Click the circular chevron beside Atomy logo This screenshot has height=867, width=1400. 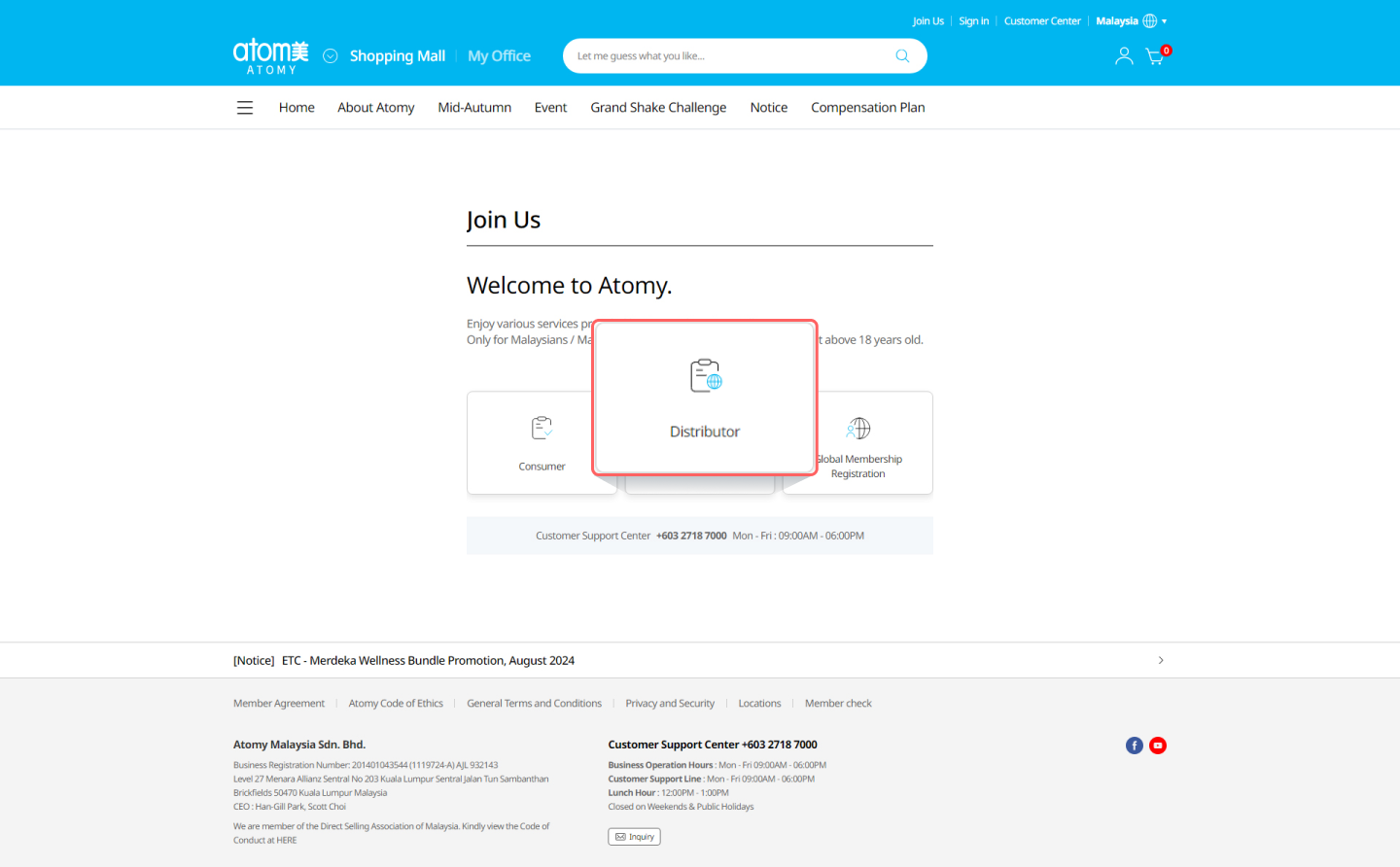point(331,56)
